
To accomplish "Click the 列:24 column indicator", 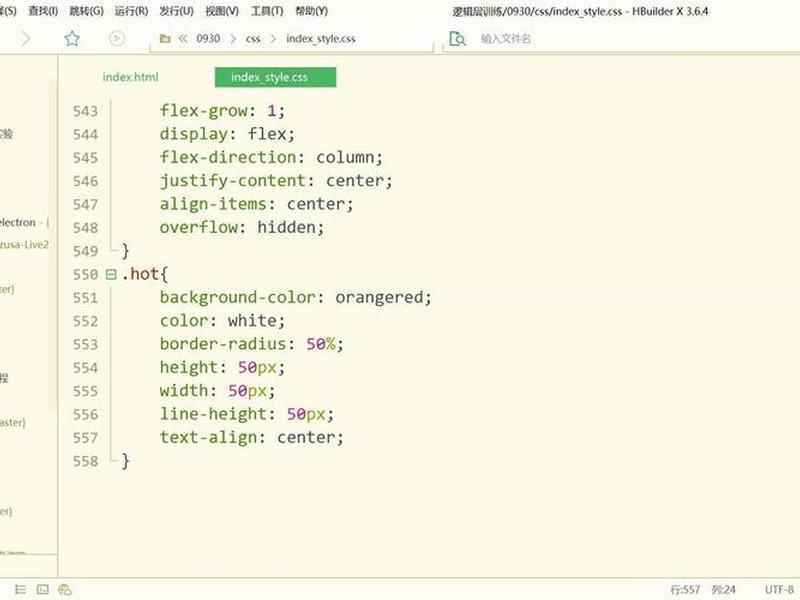I will [x=723, y=590].
